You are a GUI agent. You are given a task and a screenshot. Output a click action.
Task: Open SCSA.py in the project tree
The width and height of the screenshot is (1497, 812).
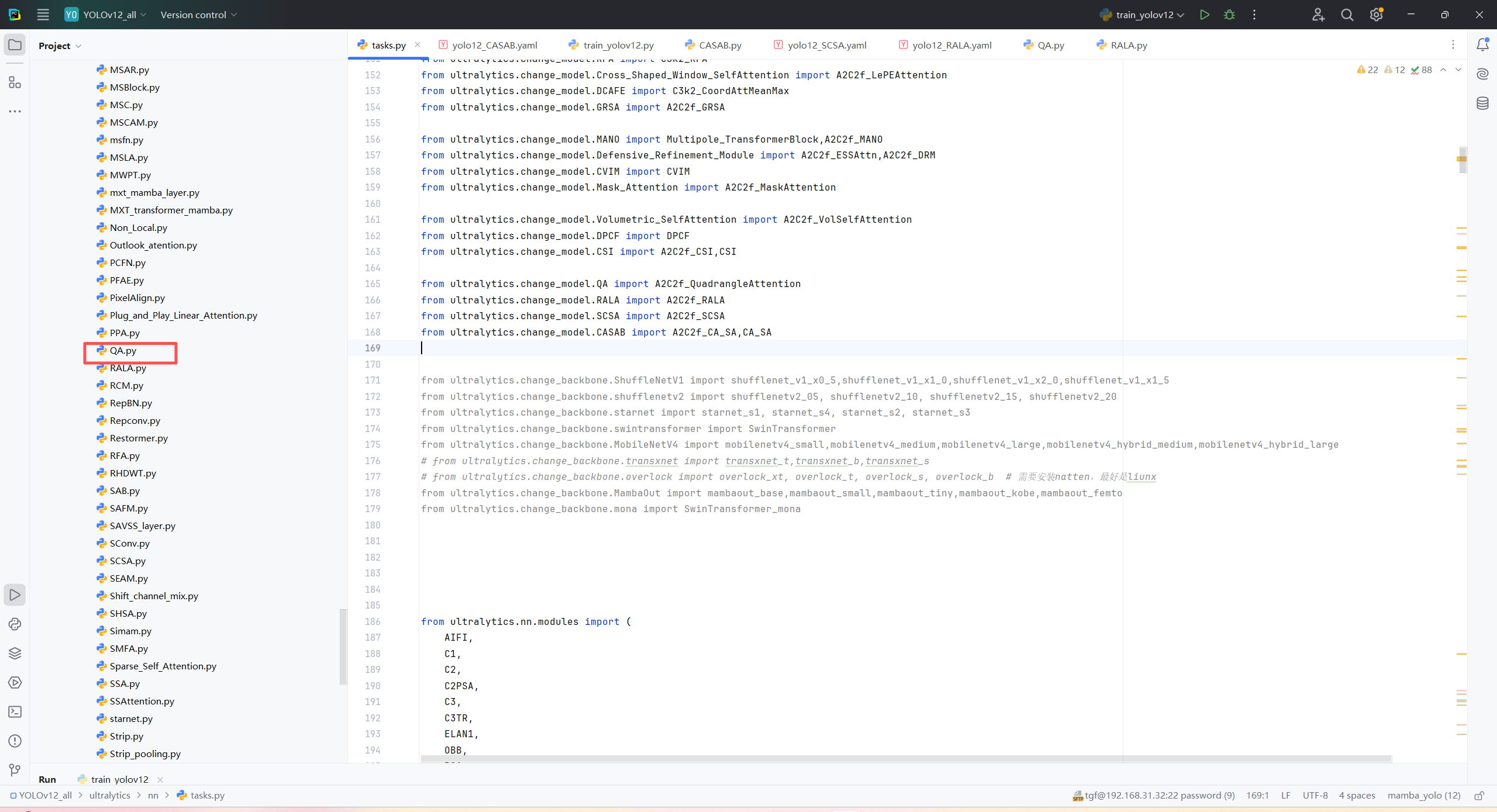[x=127, y=561]
